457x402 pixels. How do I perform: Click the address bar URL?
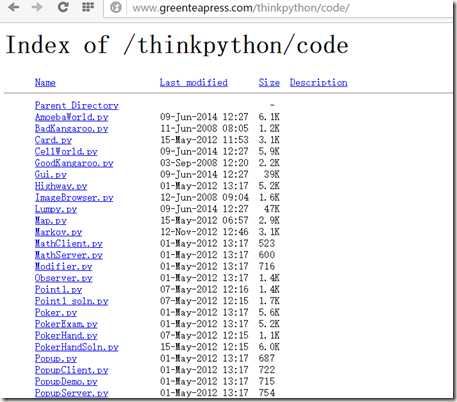[240, 8]
